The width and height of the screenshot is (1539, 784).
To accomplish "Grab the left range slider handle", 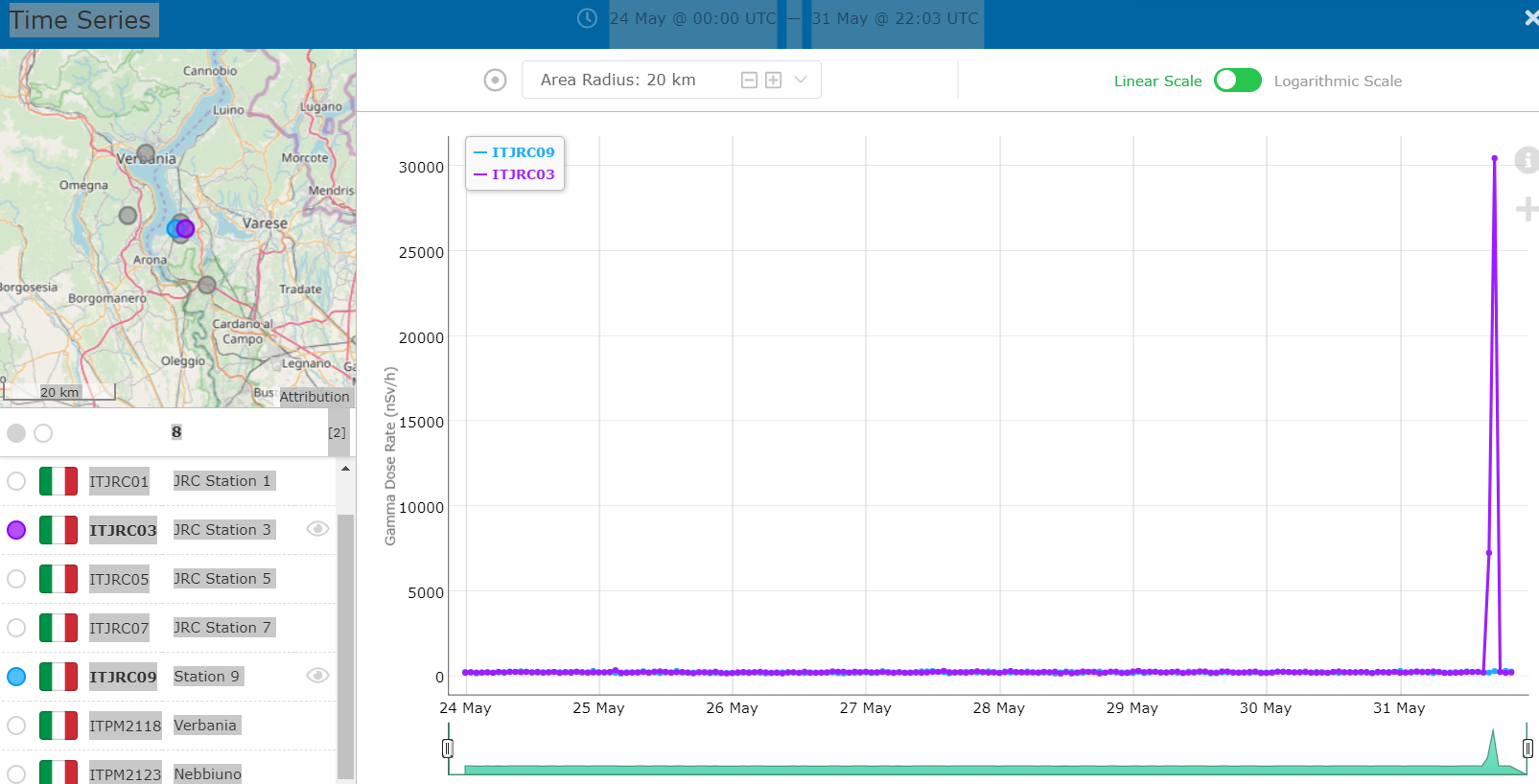I will (x=448, y=749).
